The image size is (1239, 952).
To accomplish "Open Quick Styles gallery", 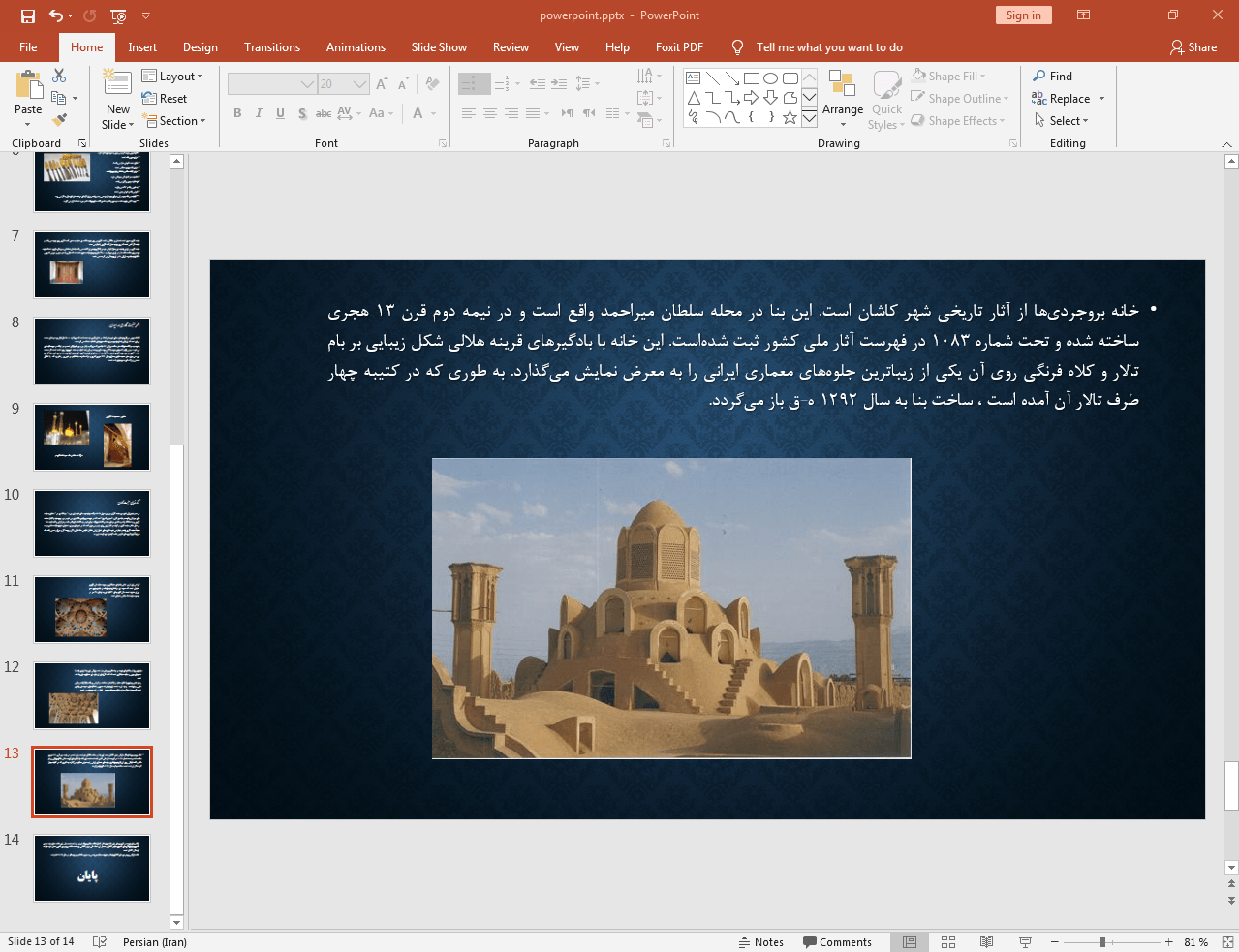I will click(886, 100).
